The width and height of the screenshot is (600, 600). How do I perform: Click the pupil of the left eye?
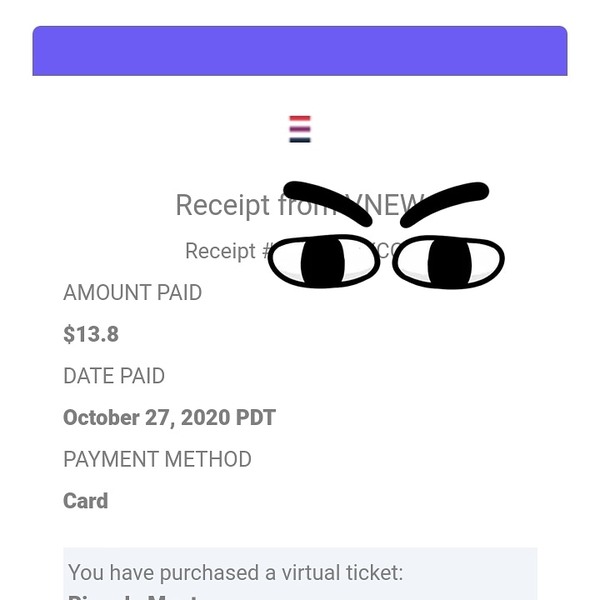(323, 262)
